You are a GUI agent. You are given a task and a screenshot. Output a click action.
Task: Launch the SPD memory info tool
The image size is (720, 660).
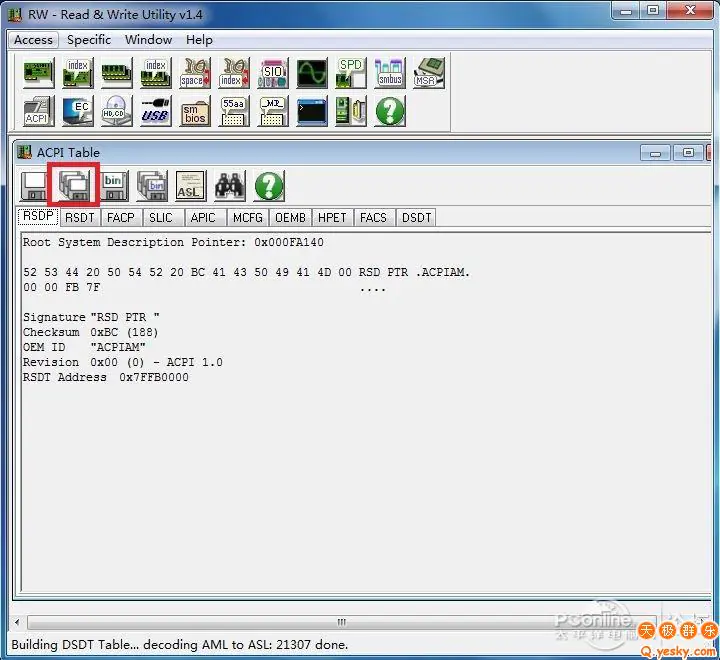350,74
